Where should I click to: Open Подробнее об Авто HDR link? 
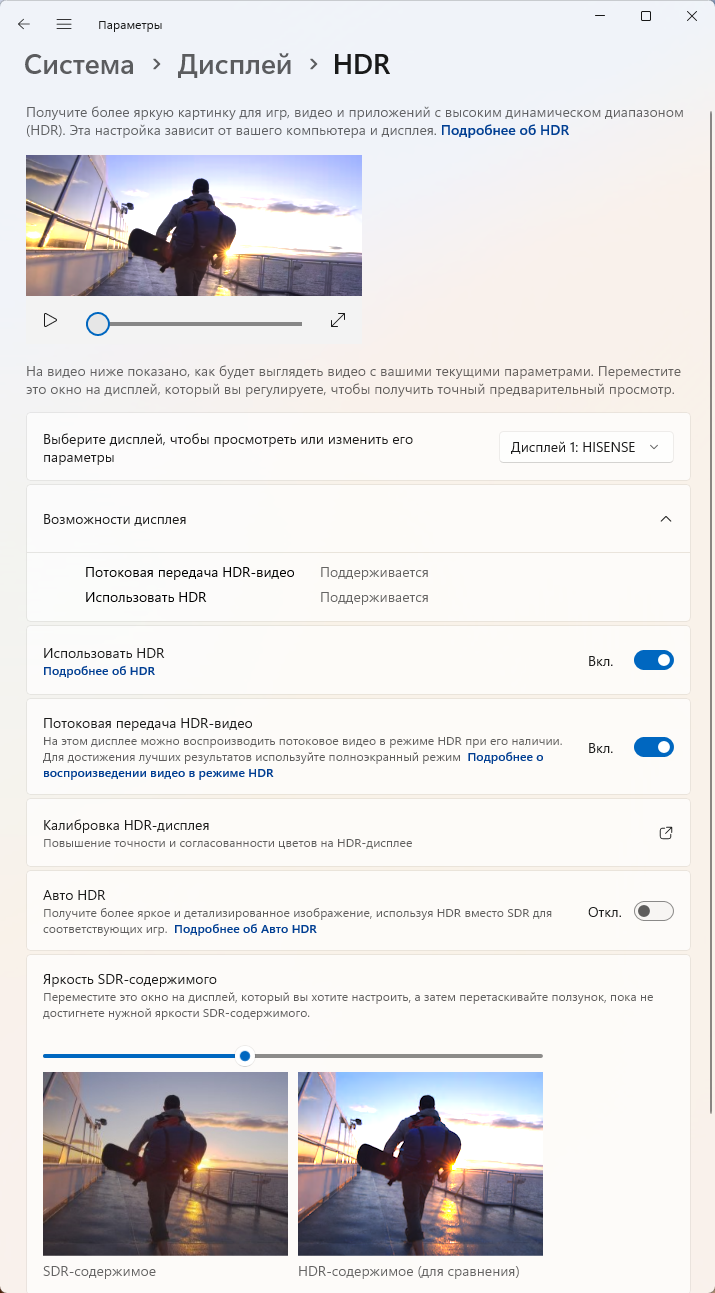pos(245,929)
